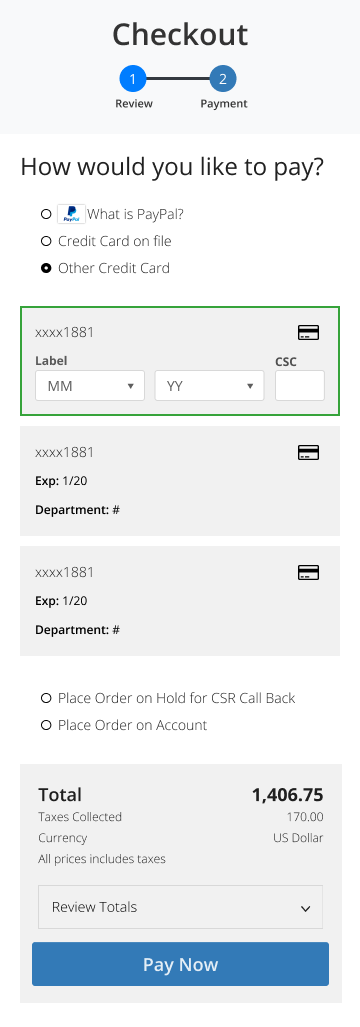360x1027 pixels.
Task: Select the PayPal radio button
Action: click(46, 214)
